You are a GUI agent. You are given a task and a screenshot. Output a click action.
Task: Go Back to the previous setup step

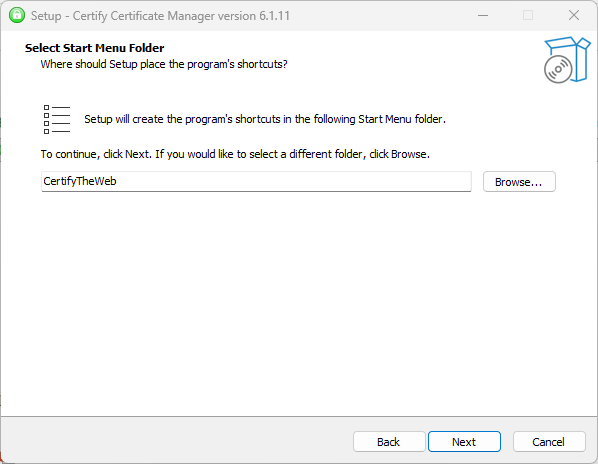[389, 442]
